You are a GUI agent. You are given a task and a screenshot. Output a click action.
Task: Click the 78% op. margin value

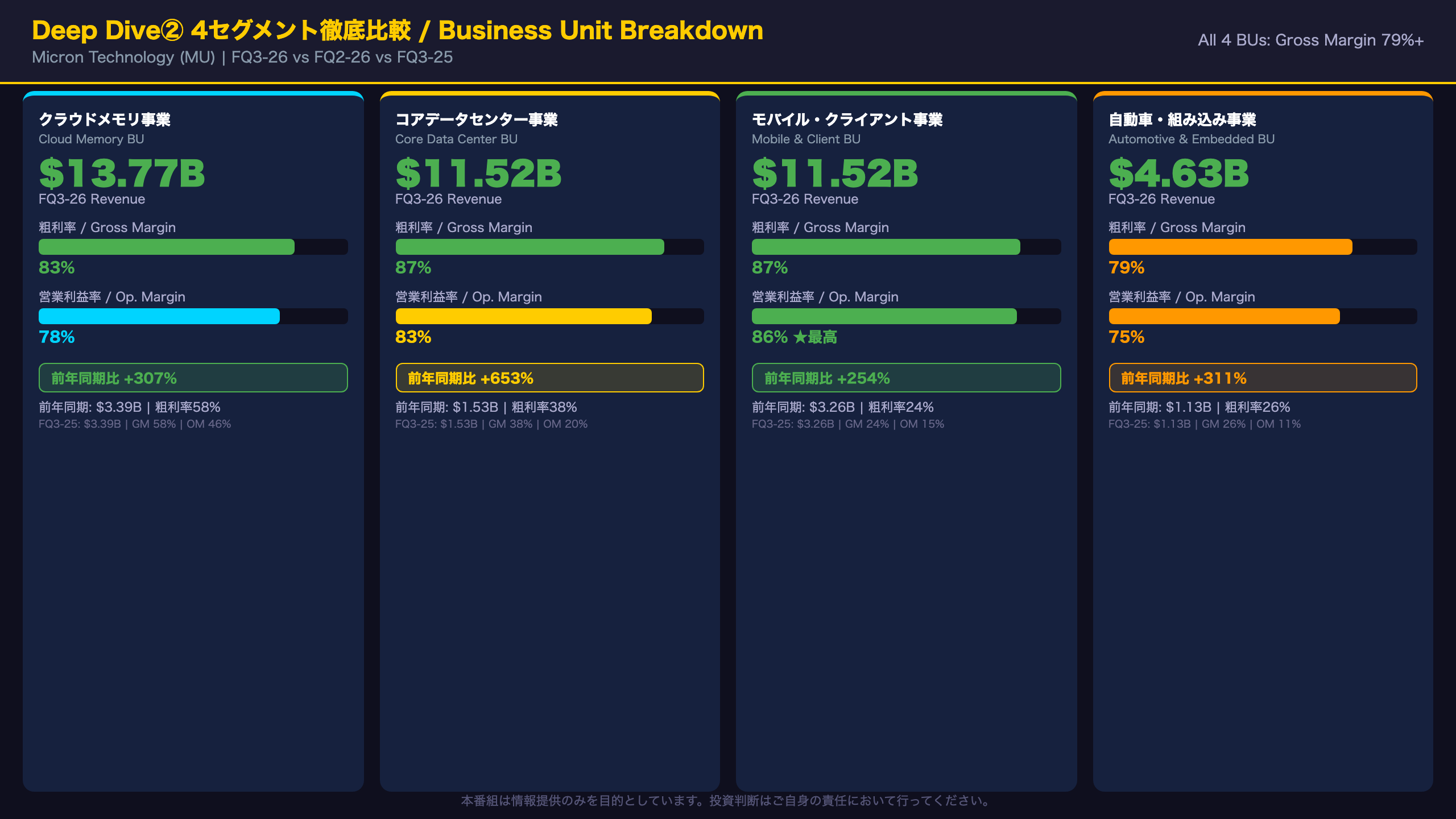57,337
